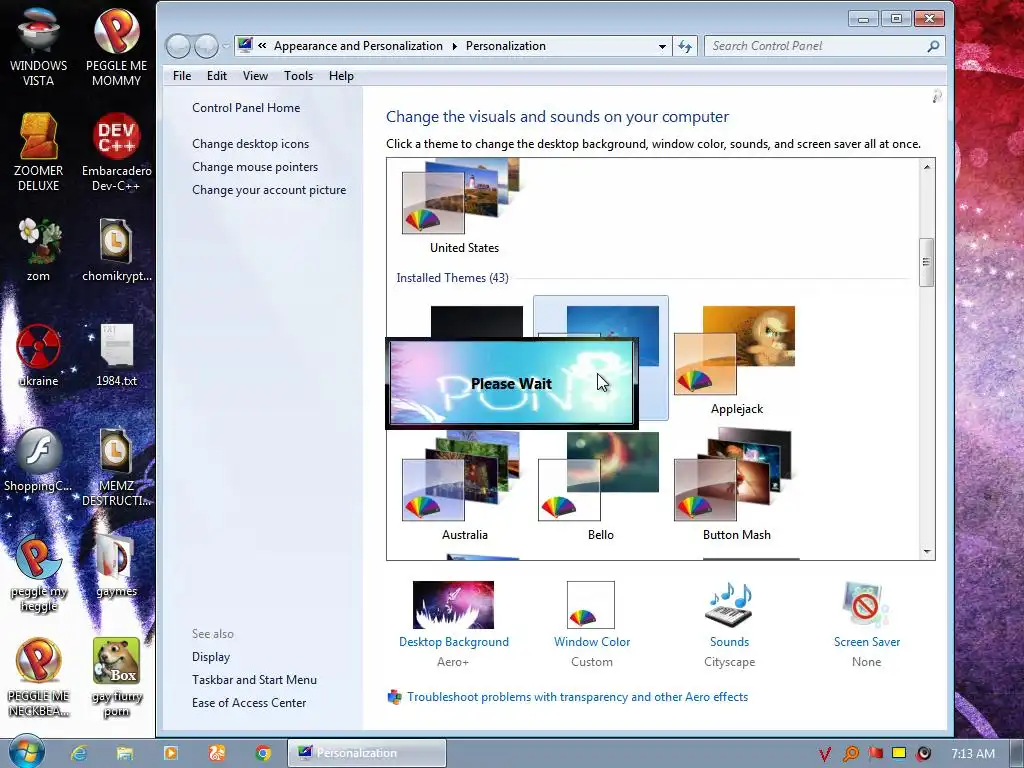Open Change mouse pointers link
This screenshot has width=1024, height=768.
pos(255,167)
